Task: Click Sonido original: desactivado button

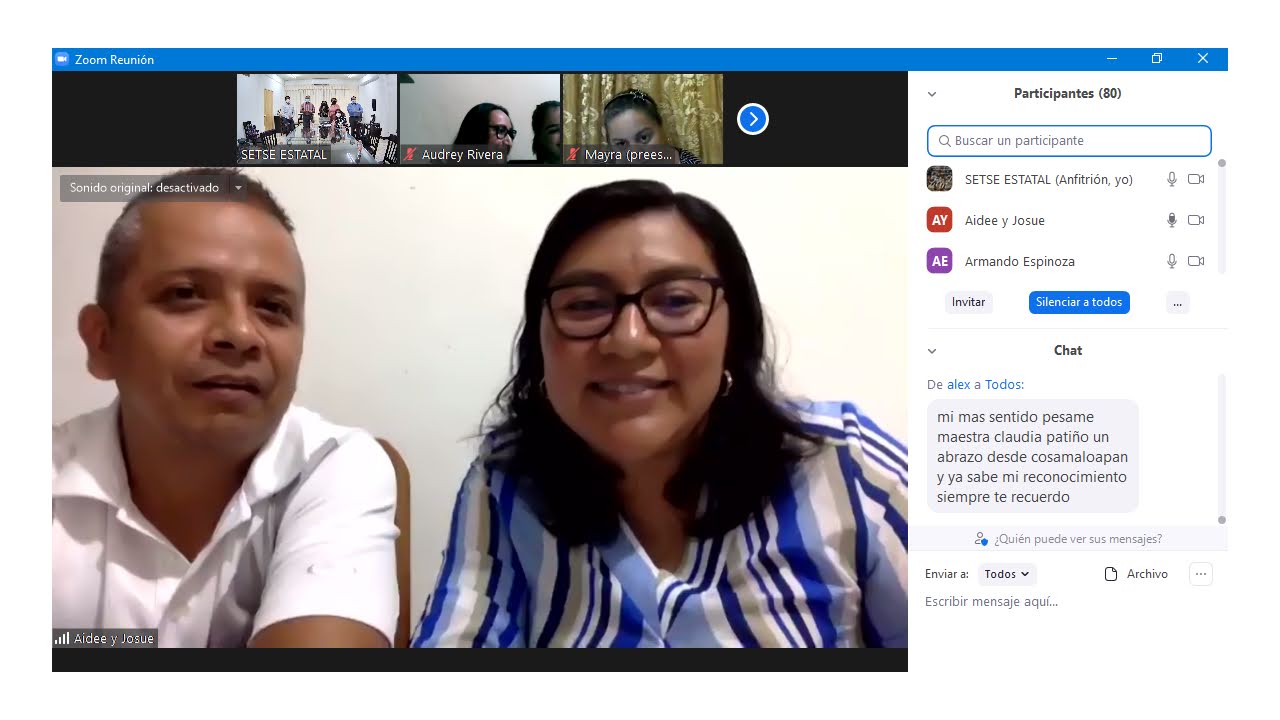Action: click(x=144, y=188)
